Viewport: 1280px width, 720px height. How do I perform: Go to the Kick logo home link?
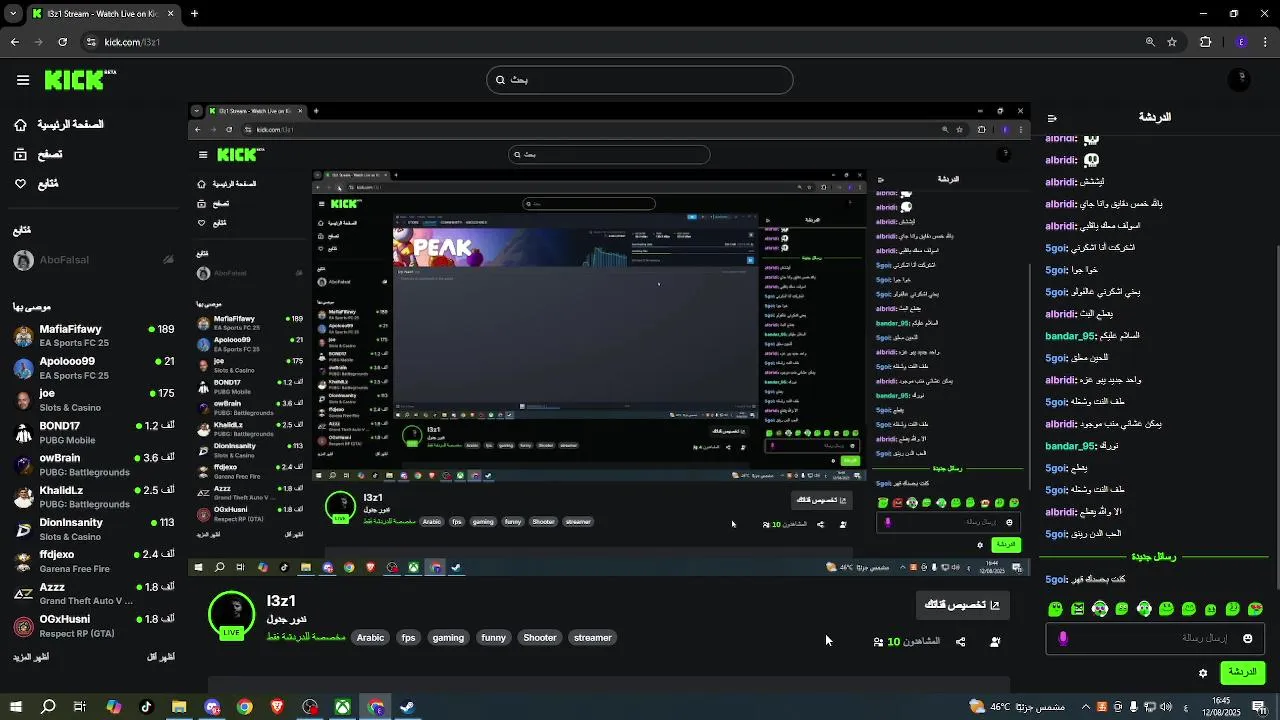80,80
